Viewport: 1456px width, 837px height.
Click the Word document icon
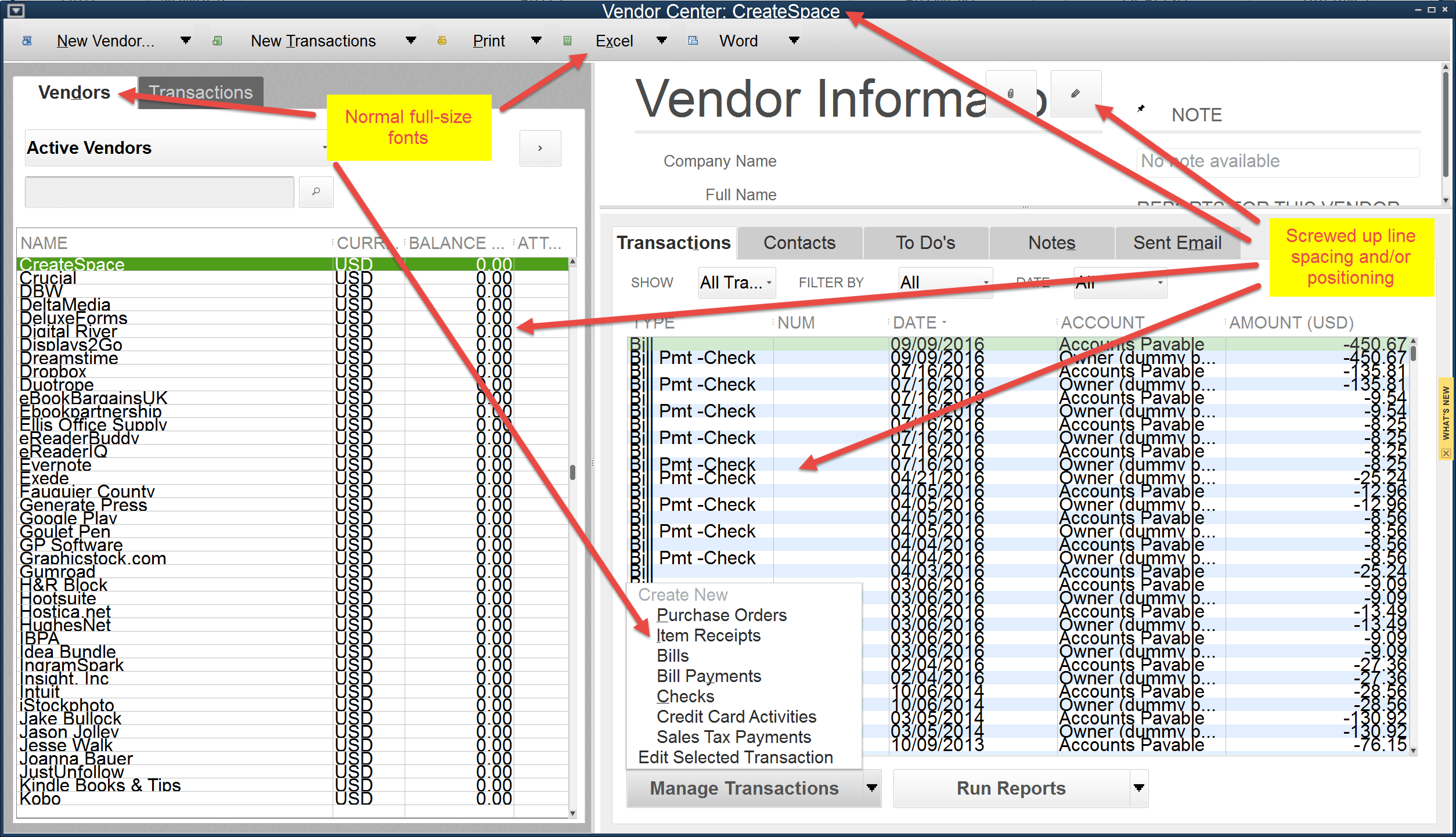click(x=693, y=41)
